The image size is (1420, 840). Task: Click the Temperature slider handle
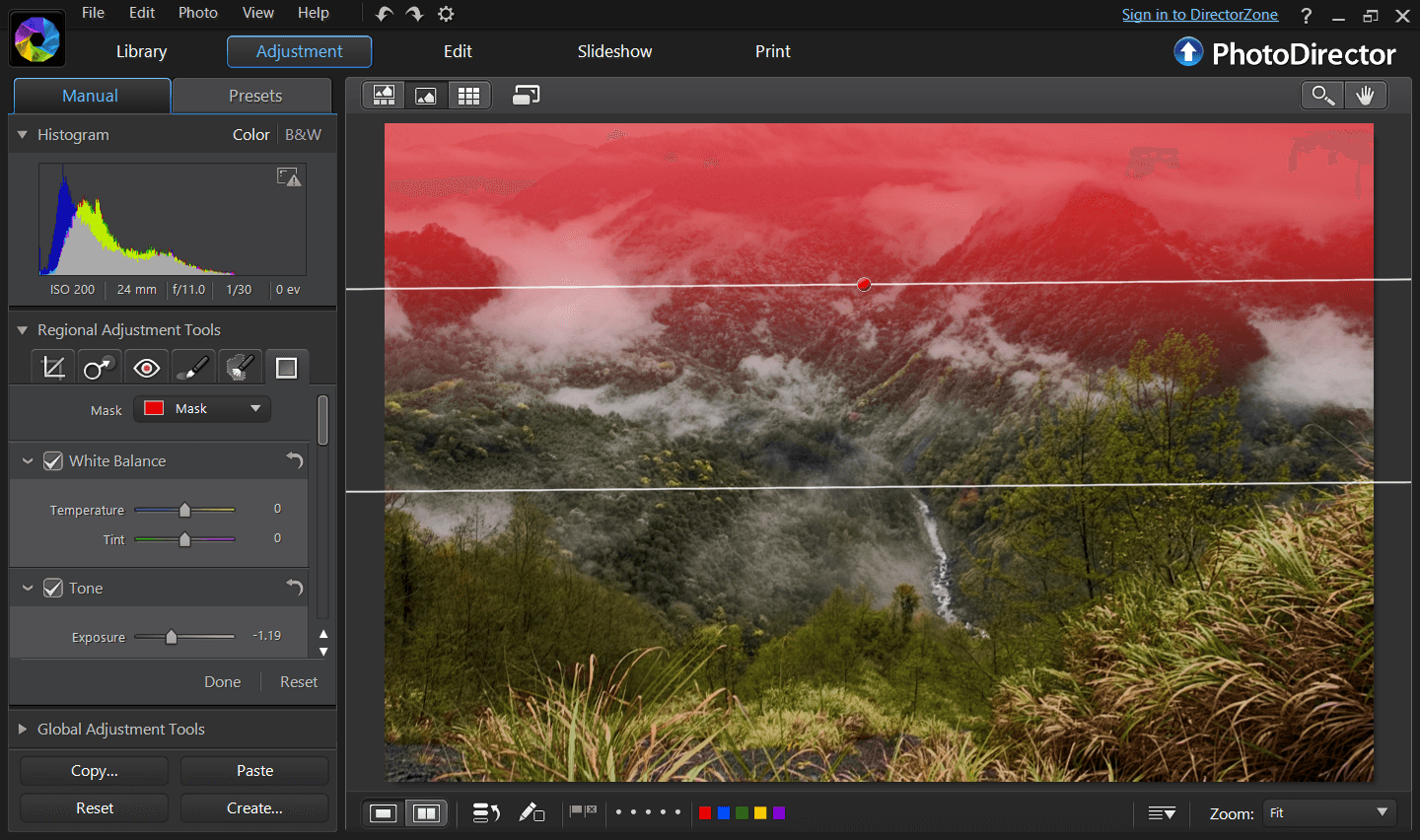[x=184, y=510]
